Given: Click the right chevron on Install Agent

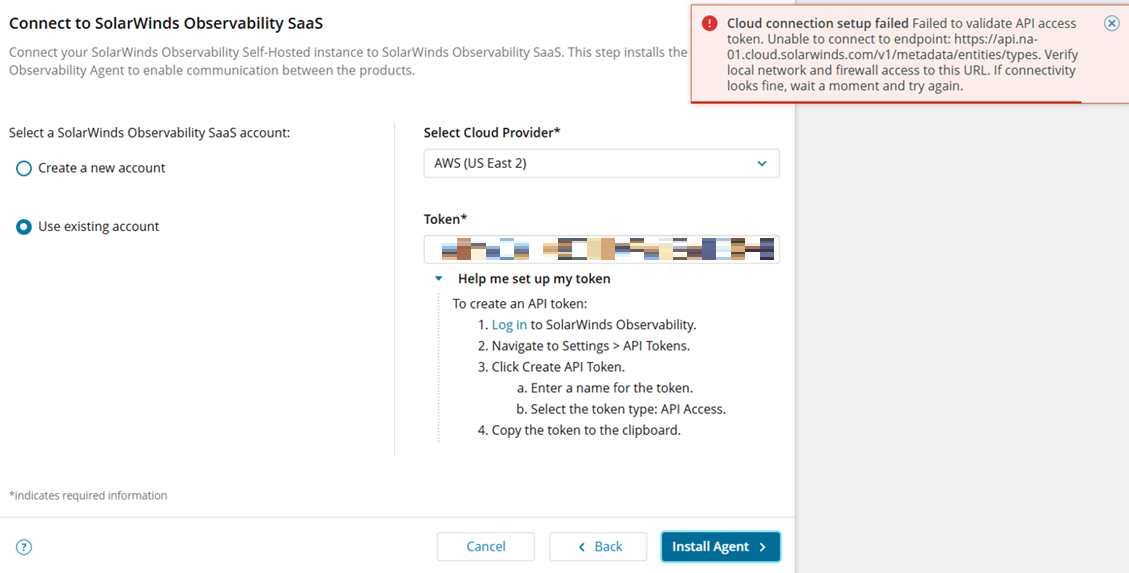Looking at the screenshot, I should (763, 547).
